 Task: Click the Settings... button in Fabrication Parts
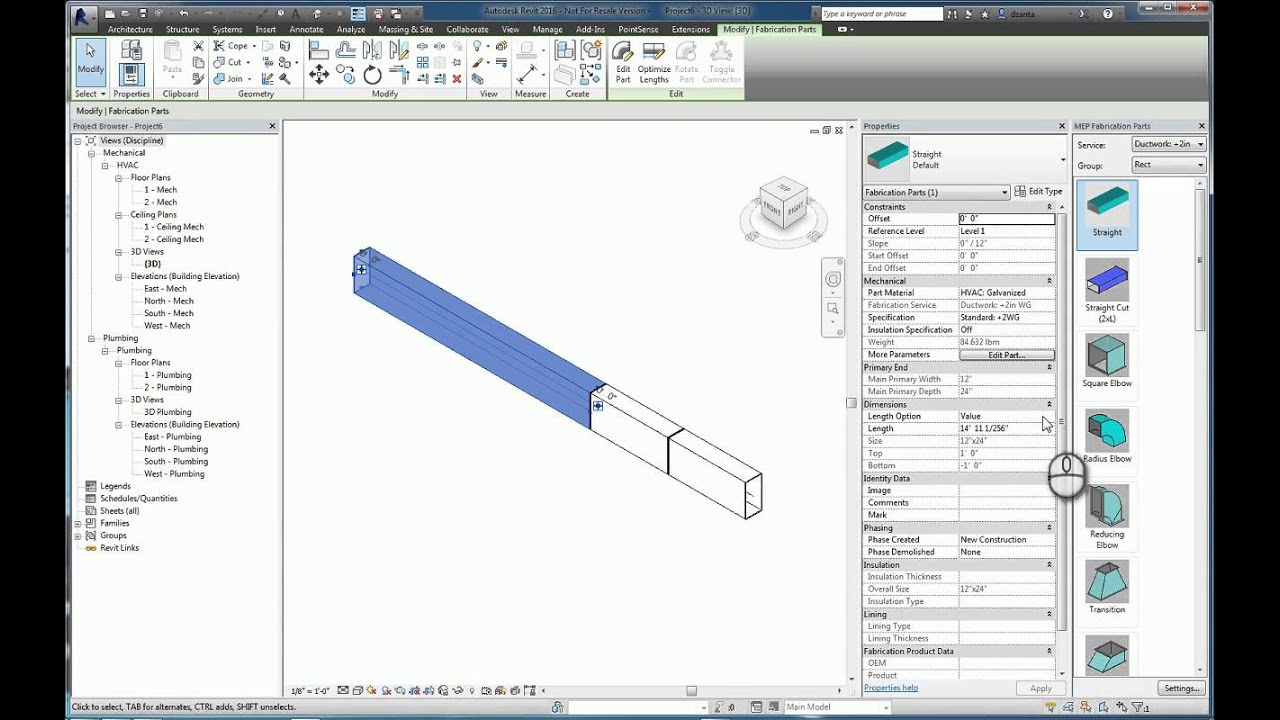click(x=1181, y=688)
